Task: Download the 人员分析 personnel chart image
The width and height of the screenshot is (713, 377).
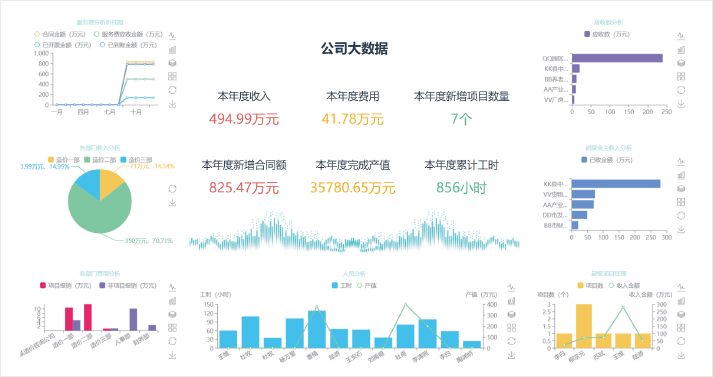Action: pos(512,355)
